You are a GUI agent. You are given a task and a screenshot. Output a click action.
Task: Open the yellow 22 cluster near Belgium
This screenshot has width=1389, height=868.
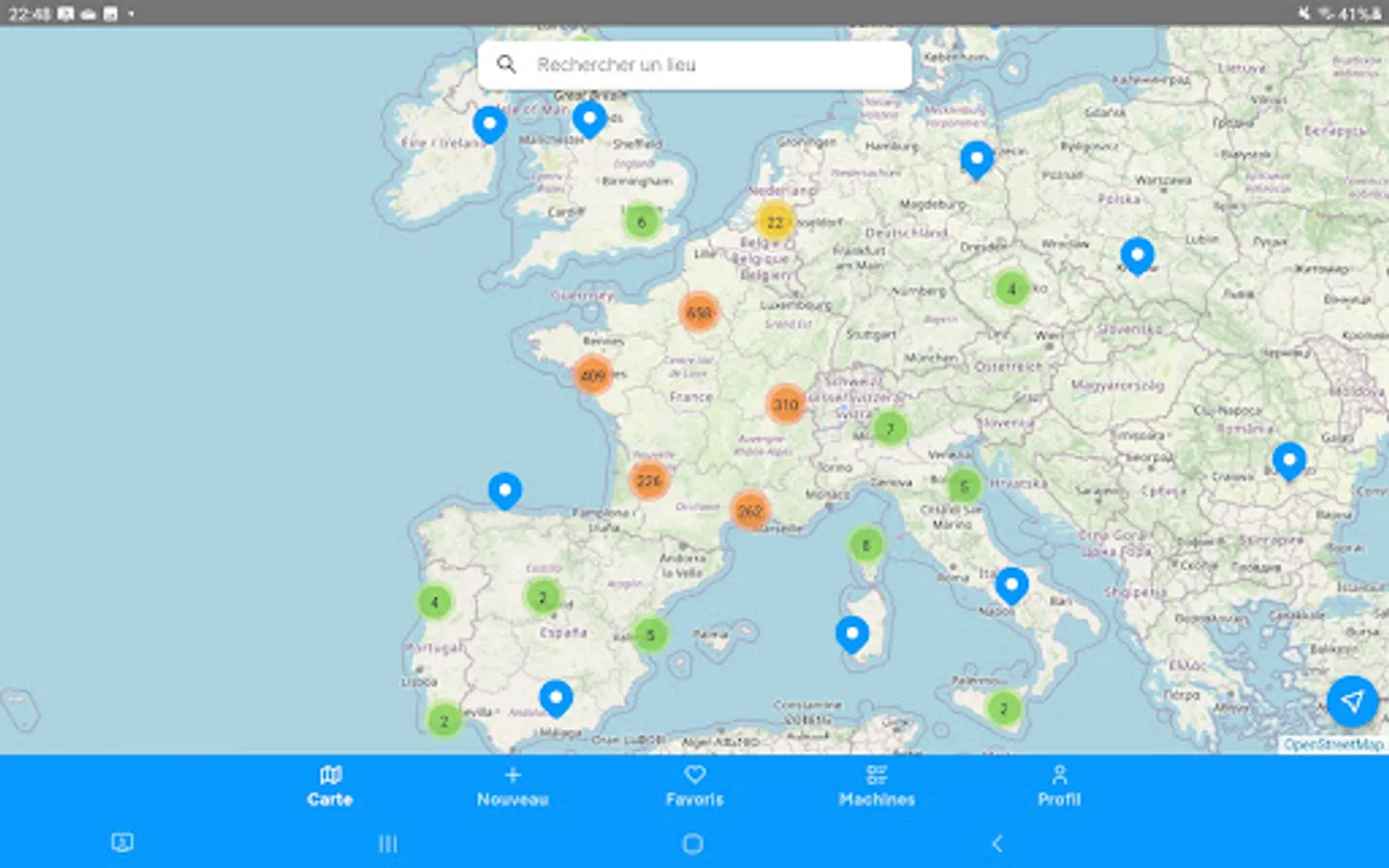tap(775, 222)
